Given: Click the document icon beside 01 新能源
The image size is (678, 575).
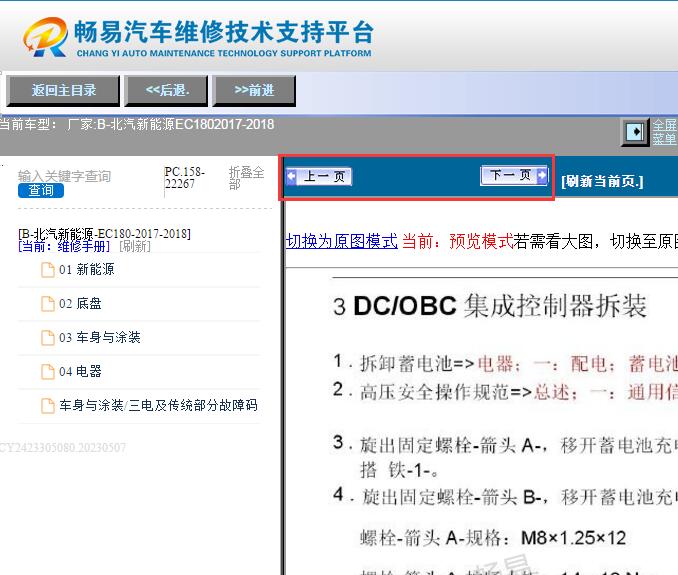Looking at the screenshot, I should coord(48,270).
